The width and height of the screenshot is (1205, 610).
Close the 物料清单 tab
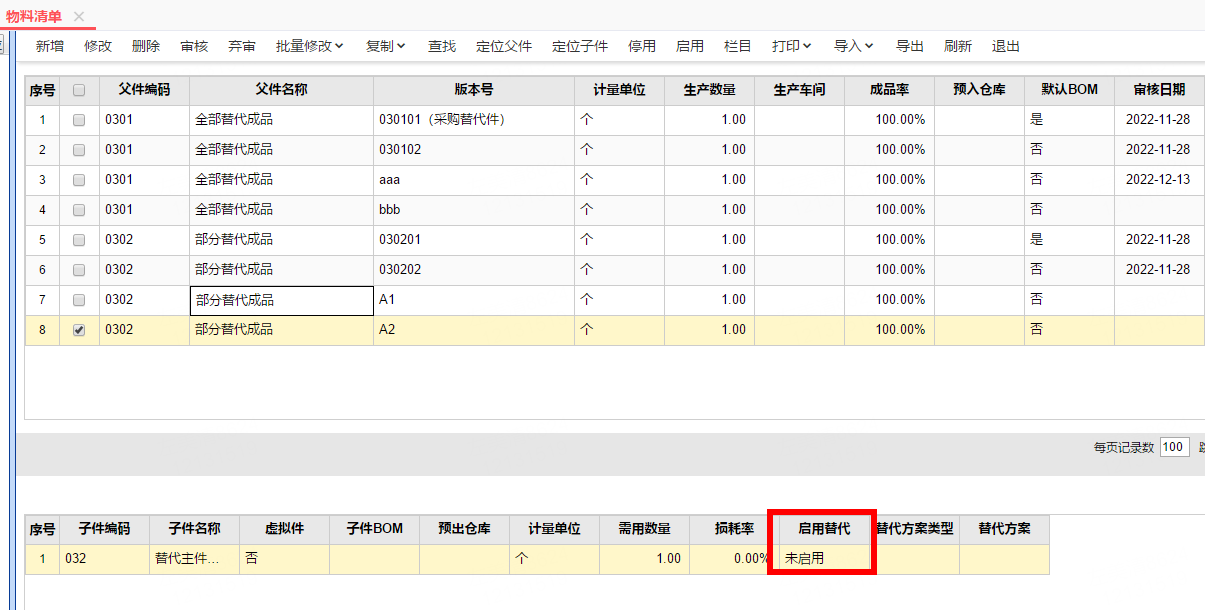click(79, 16)
